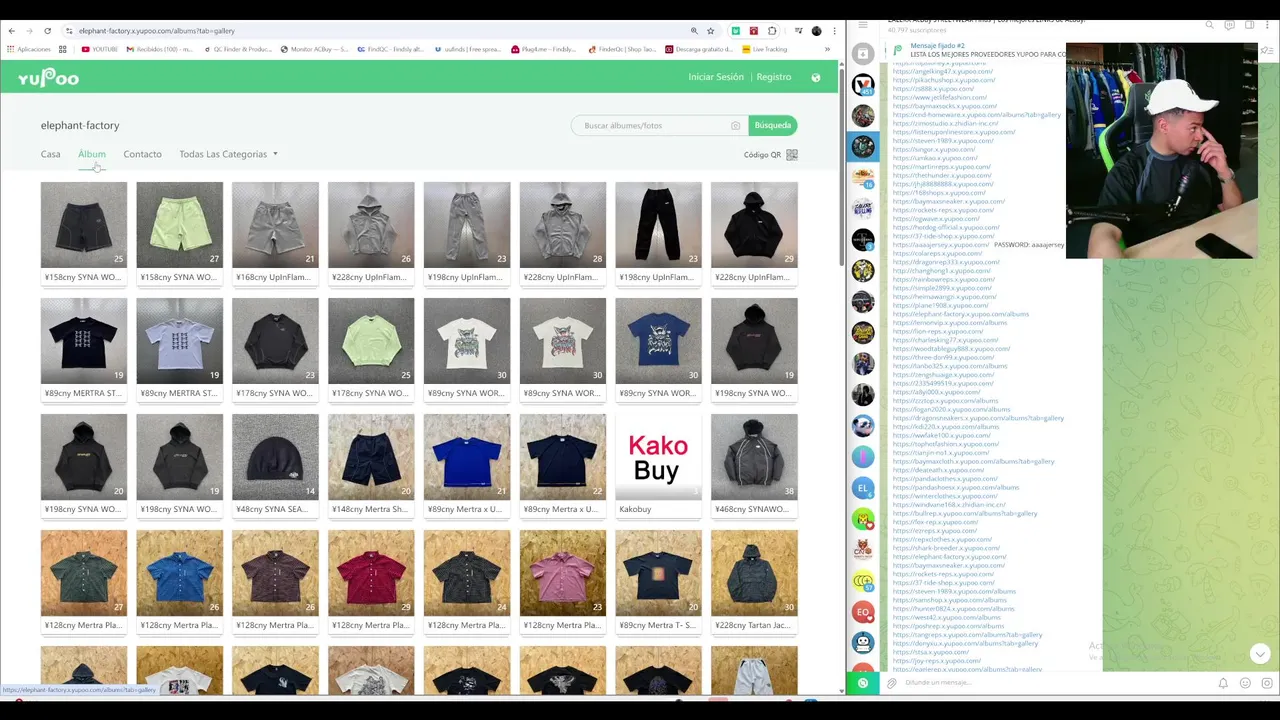
Task: Open Aplicaciones in Chrome bookmarks bar
Action: click(x=29, y=49)
